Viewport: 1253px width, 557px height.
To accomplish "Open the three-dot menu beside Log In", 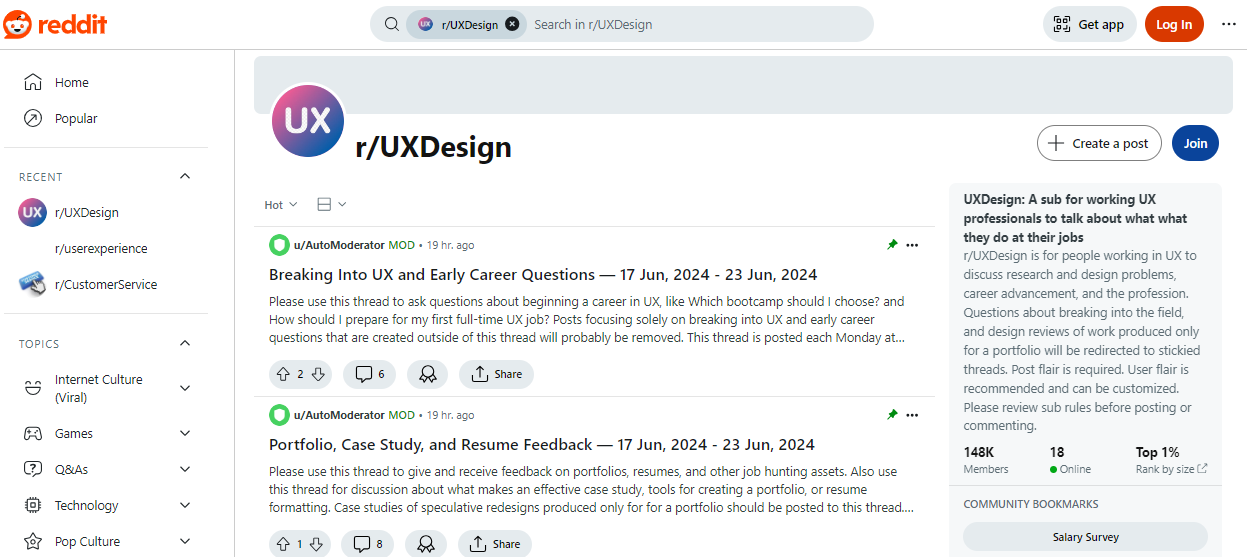I will [x=1229, y=25].
